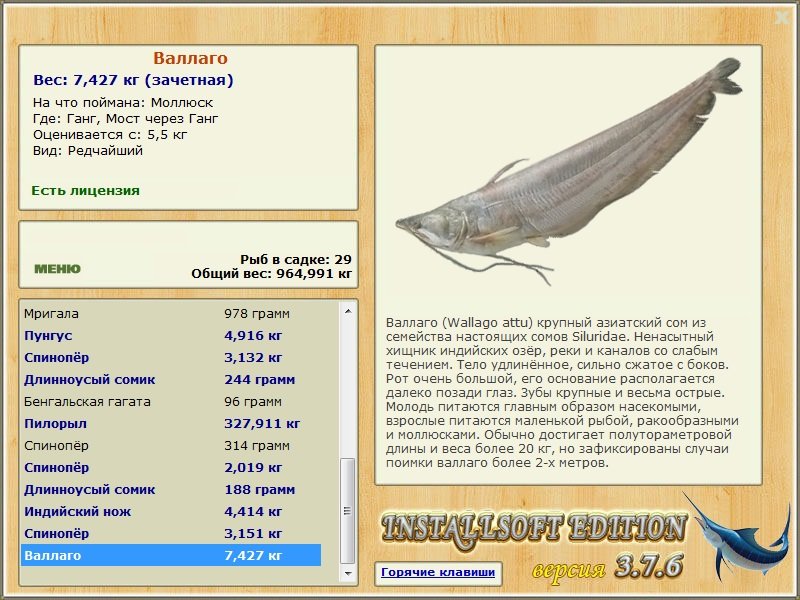Viewport: 800px width, 600px height.
Task: Click the Вид: Редчайший line
Action: [x=88, y=151]
